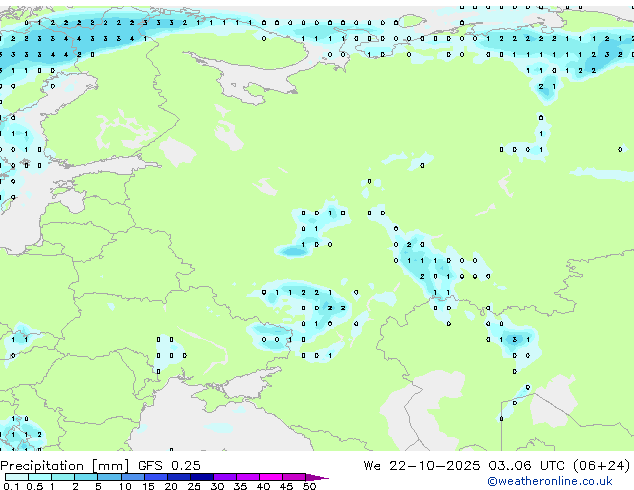
Task: Click the '0.5' legend scale label
Action: click(35, 486)
